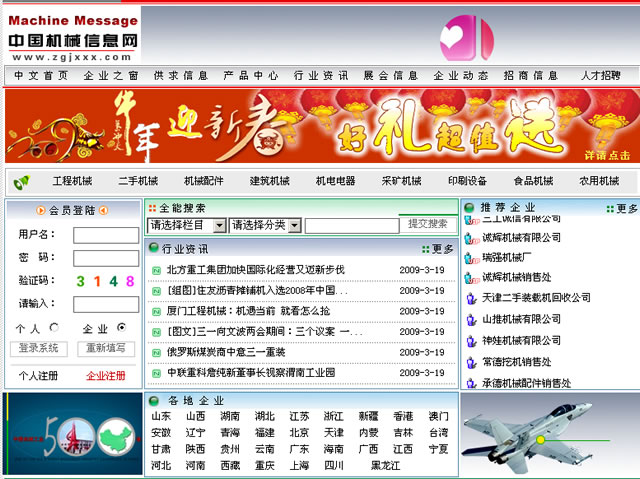Click the 提交搜索 search button

428,225
